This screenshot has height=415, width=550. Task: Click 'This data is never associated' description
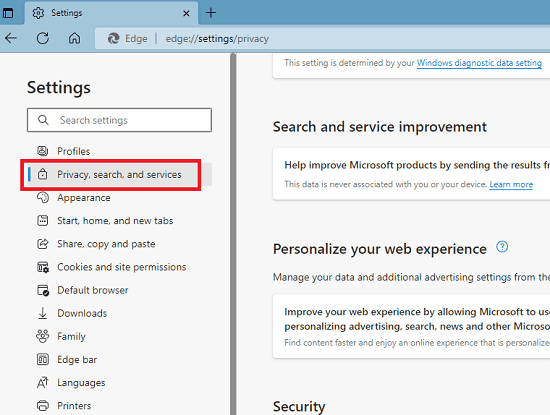386,185
